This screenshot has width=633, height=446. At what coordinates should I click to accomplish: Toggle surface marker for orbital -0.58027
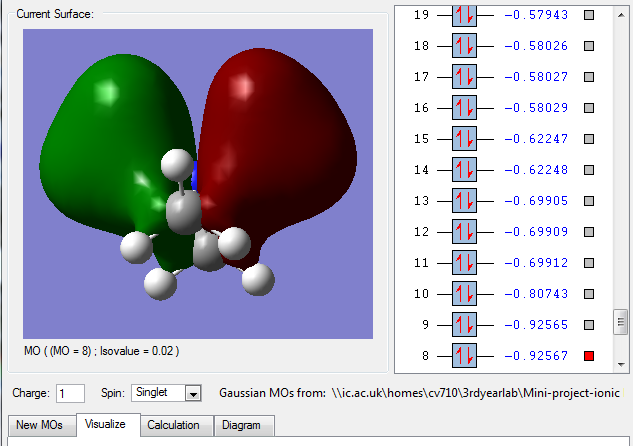pos(589,77)
